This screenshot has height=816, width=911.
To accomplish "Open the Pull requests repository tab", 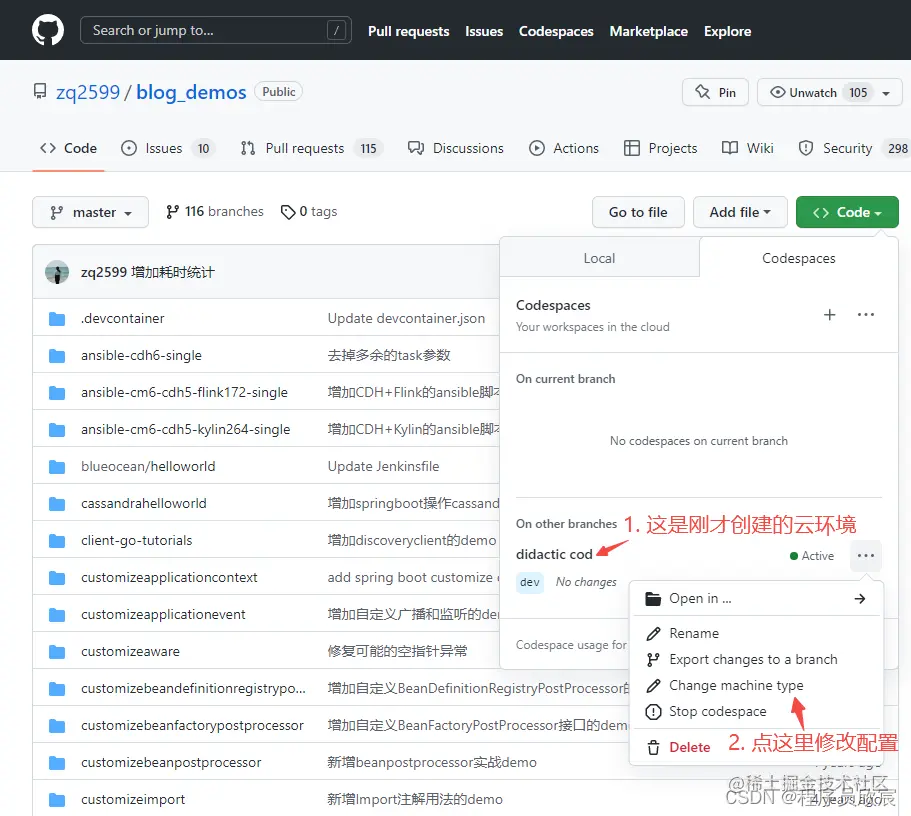I will click(310, 148).
